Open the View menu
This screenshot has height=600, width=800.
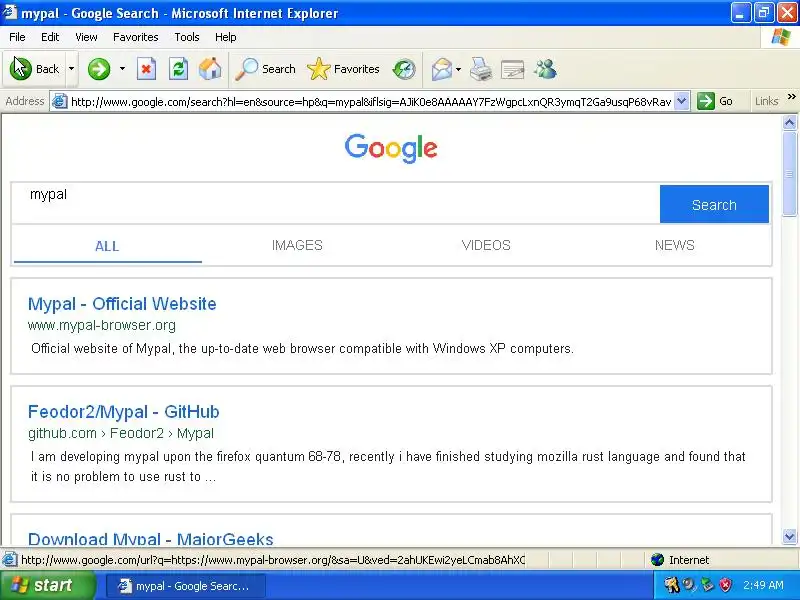(86, 37)
